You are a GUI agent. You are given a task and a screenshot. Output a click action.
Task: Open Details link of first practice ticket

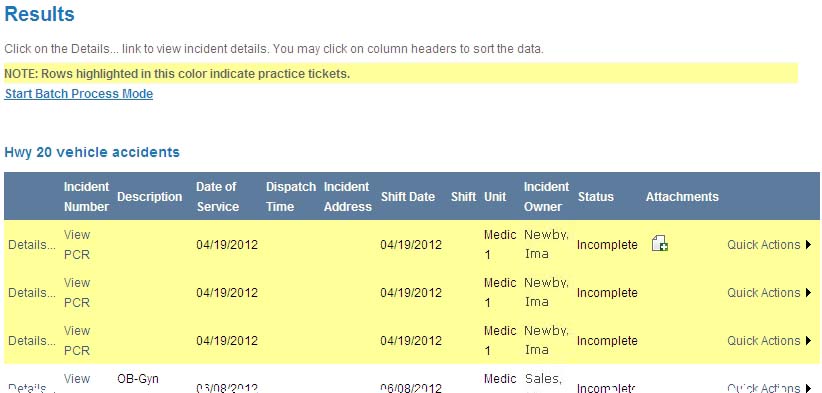[32, 245]
